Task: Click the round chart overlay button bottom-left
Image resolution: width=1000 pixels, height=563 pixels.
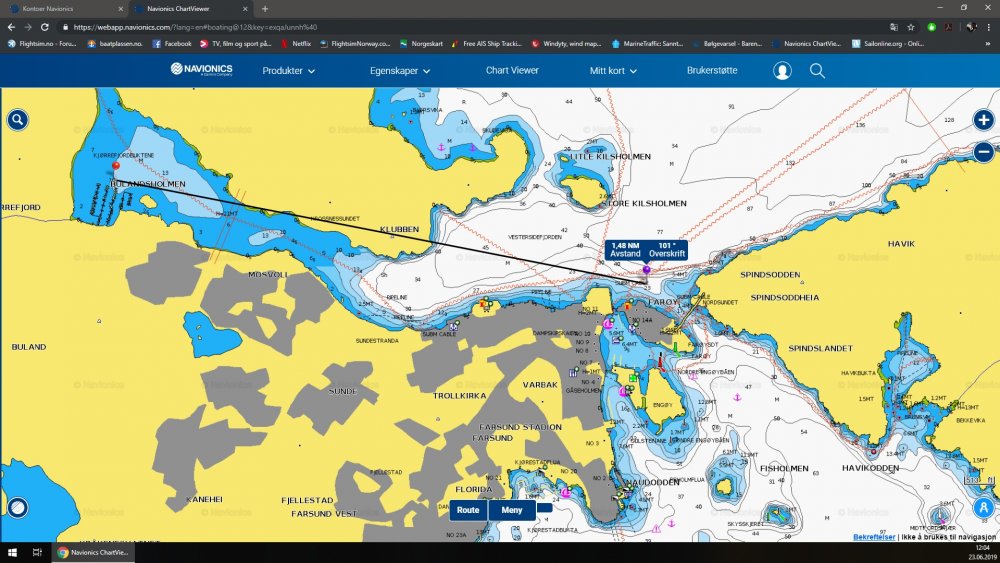Action: click(x=18, y=508)
